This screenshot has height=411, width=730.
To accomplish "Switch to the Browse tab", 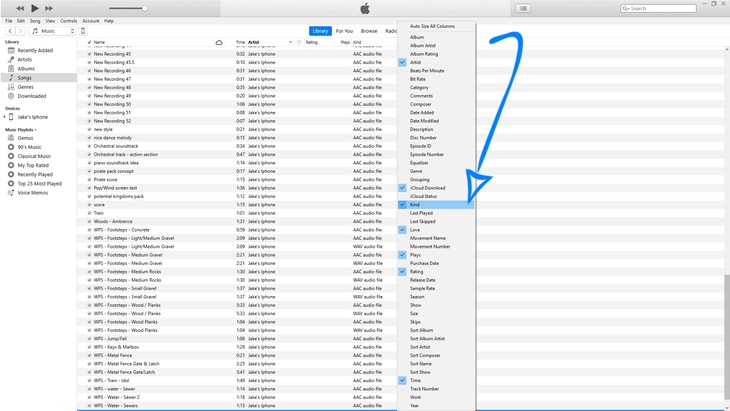I will (x=369, y=31).
